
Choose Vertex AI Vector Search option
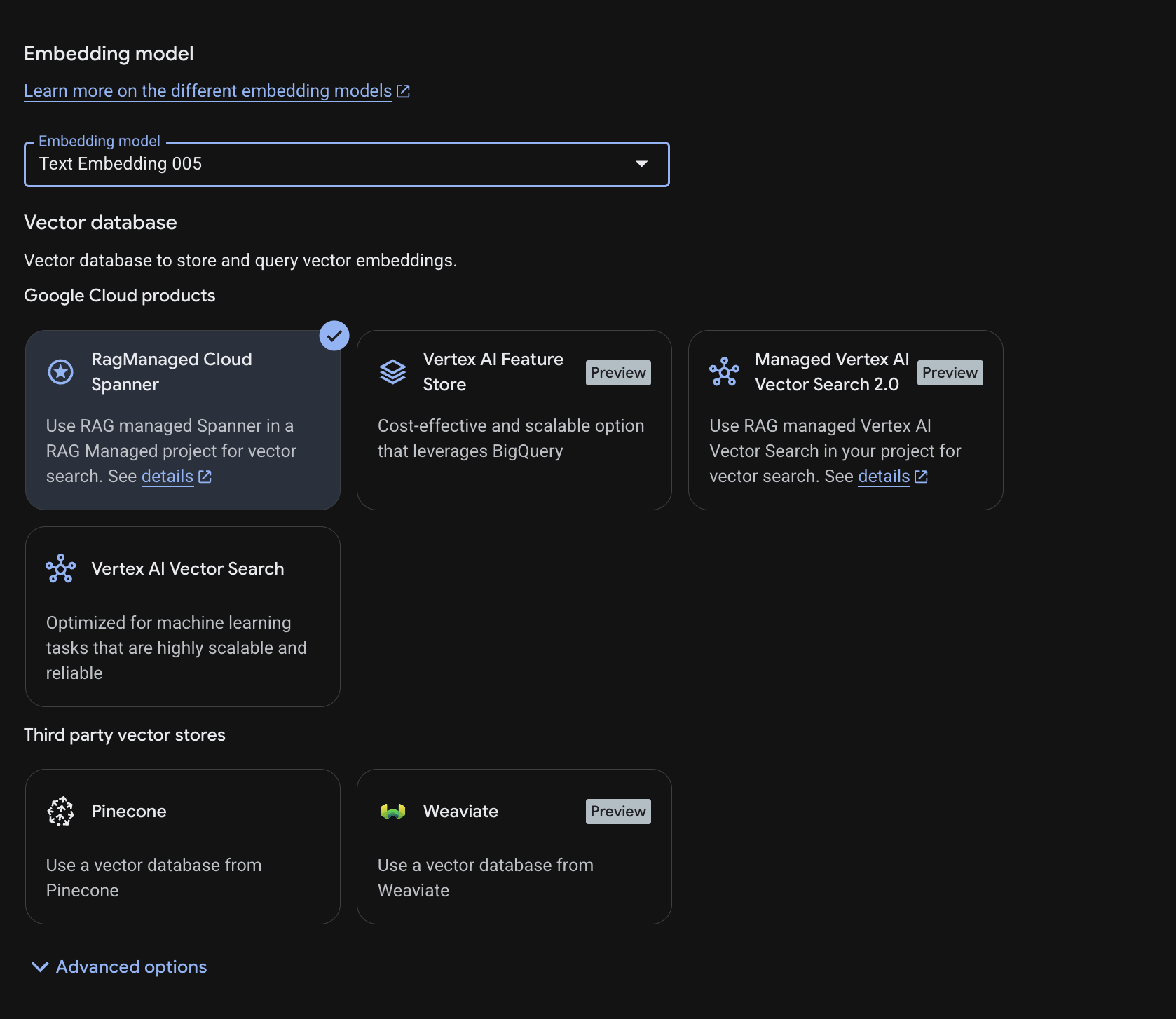coord(183,617)
